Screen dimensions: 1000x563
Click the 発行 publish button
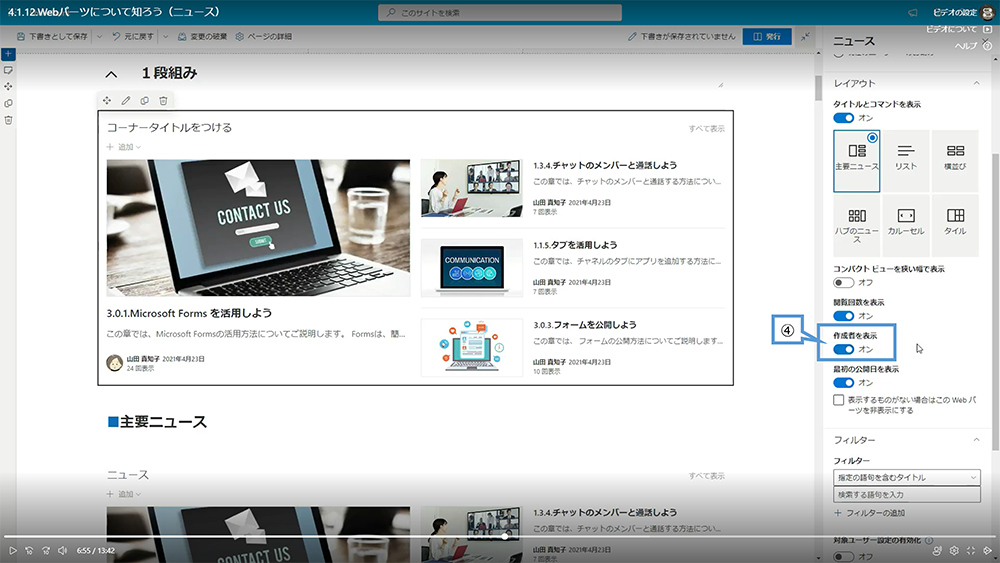pos(767,36)
